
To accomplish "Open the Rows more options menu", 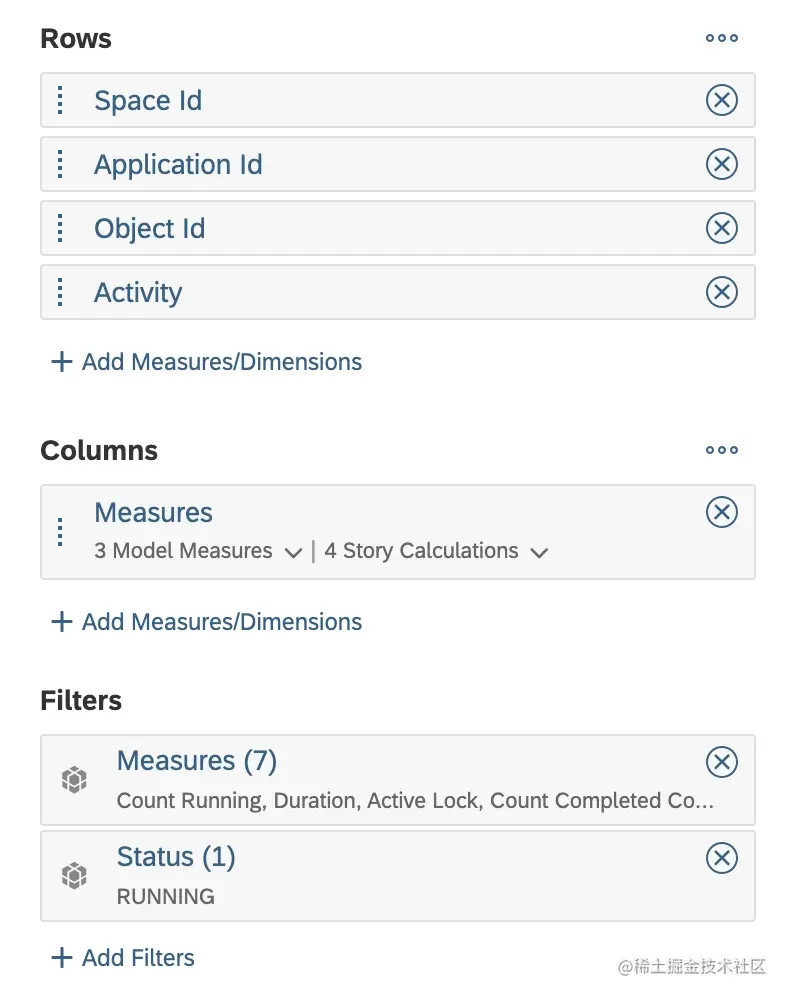I will click(721, 39).
